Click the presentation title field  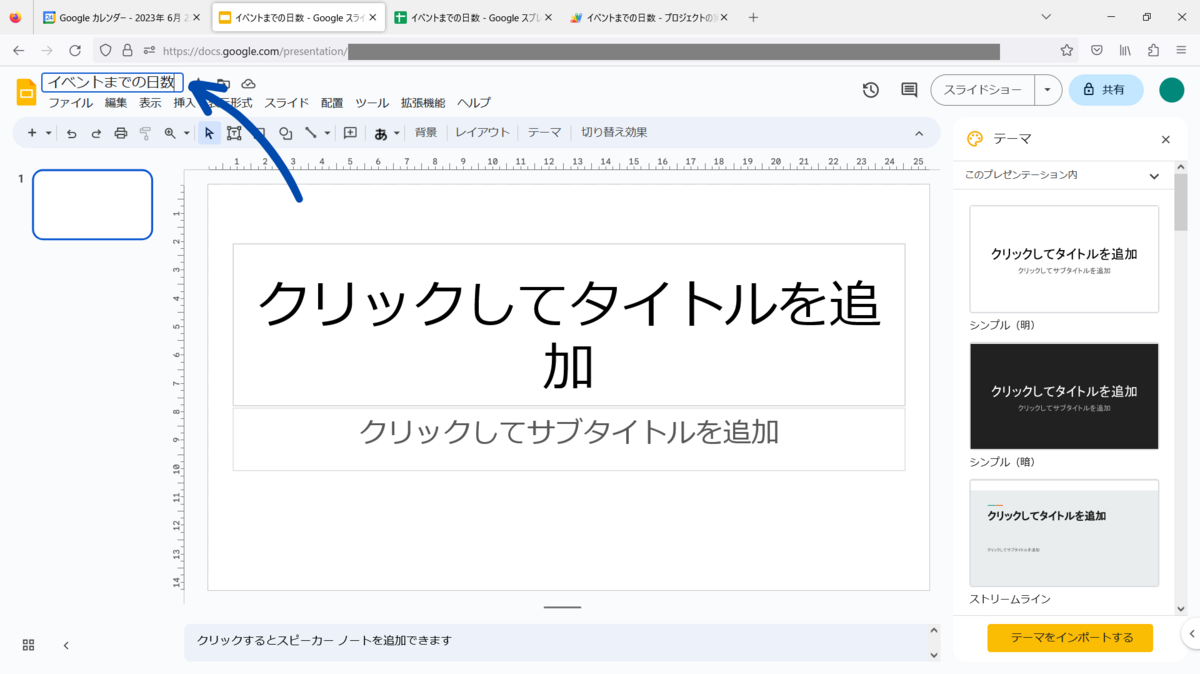click(113, 82)
